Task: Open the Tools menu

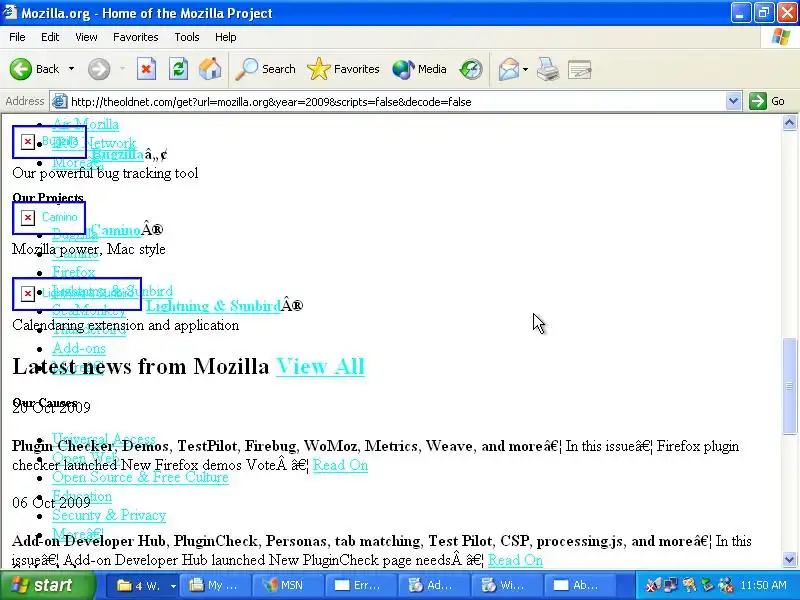Action: click(x=187, y=37)
